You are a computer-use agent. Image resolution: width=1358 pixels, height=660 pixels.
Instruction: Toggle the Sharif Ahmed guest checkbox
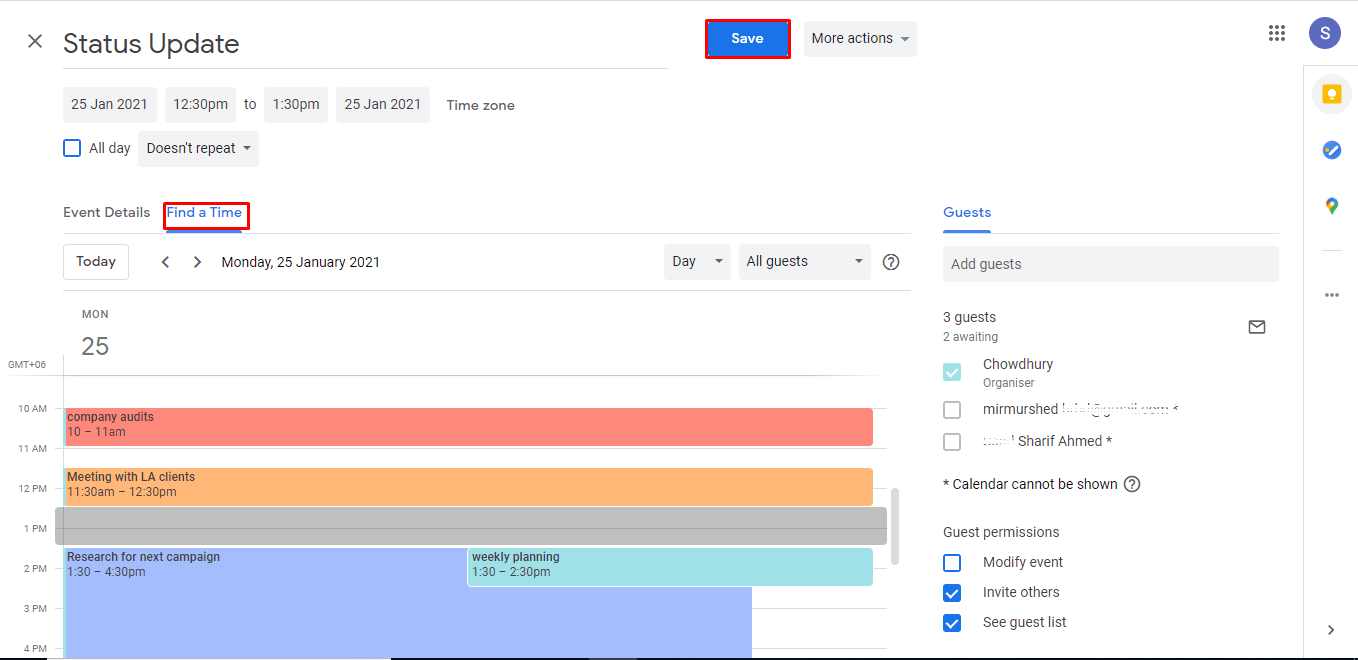click(952, 442)
